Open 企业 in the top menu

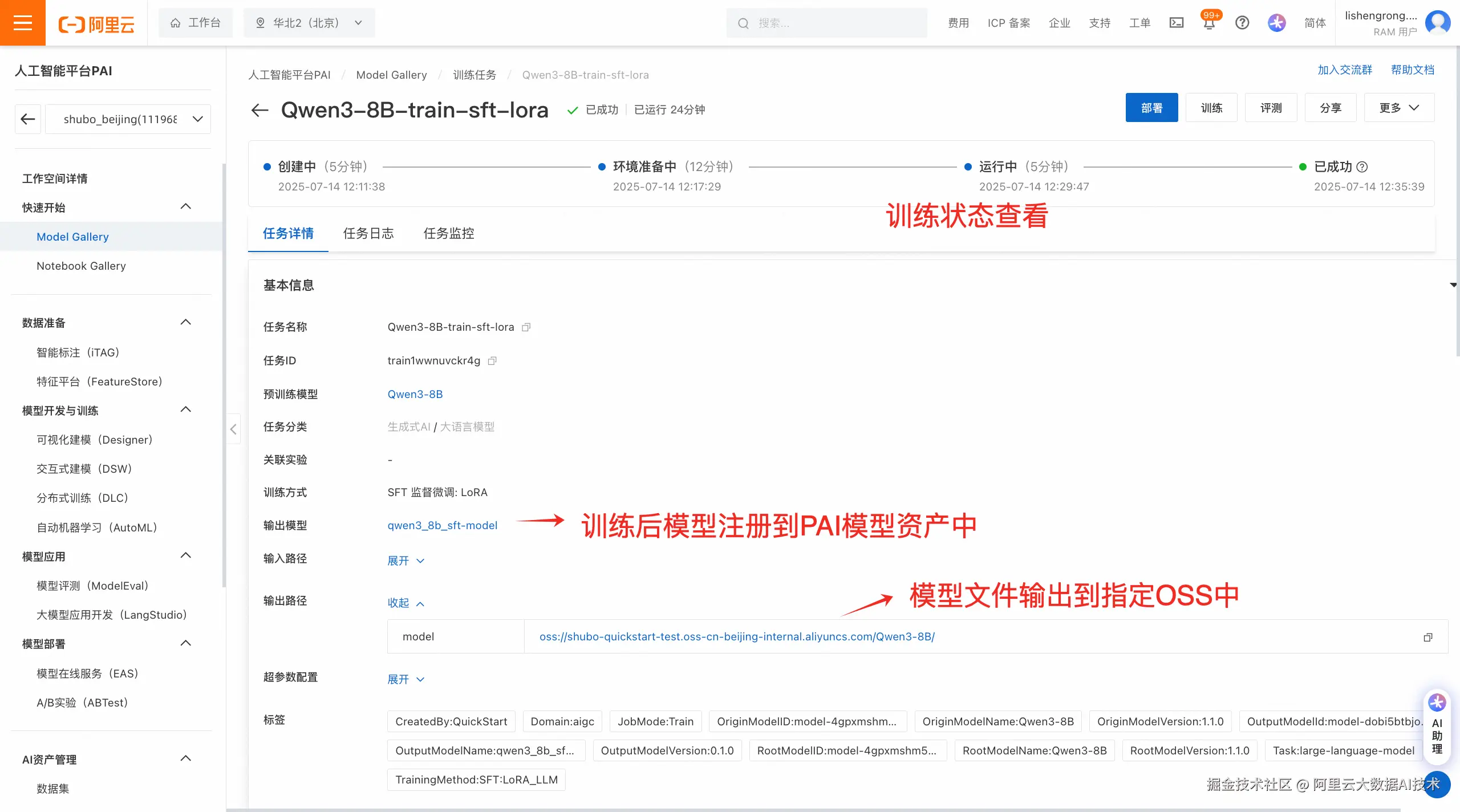[1060, 23]
